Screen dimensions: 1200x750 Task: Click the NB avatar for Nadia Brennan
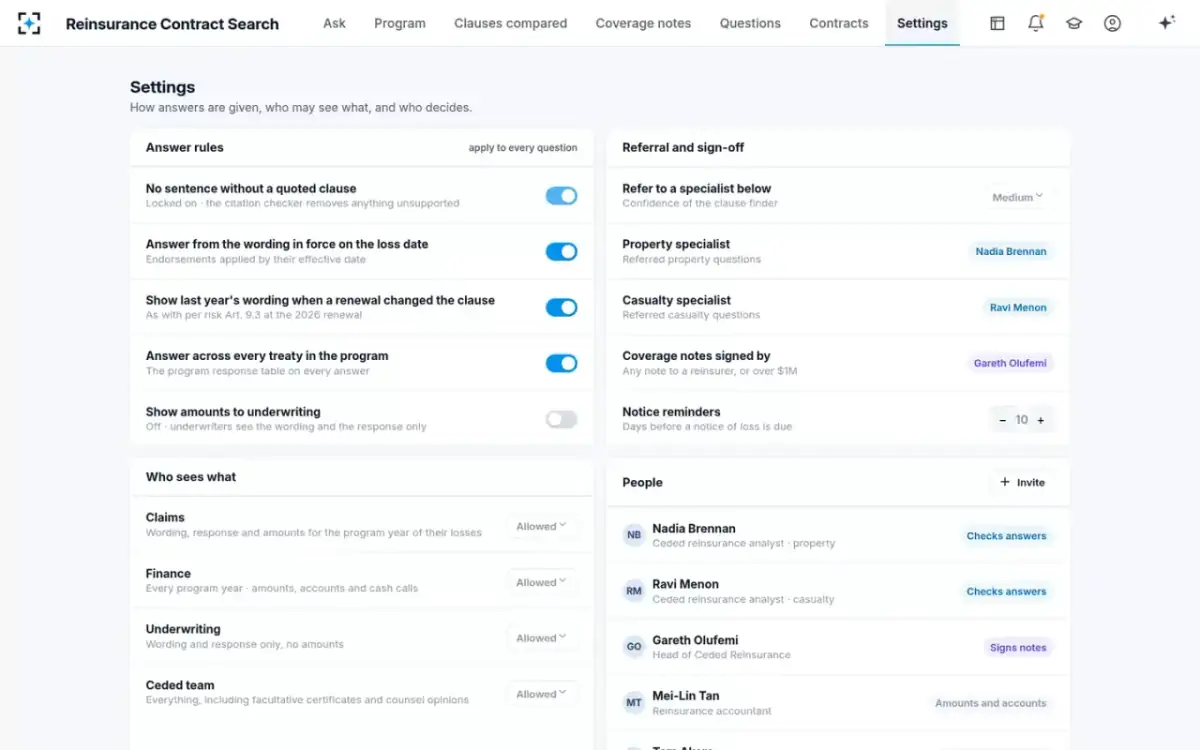click(634, 536)
